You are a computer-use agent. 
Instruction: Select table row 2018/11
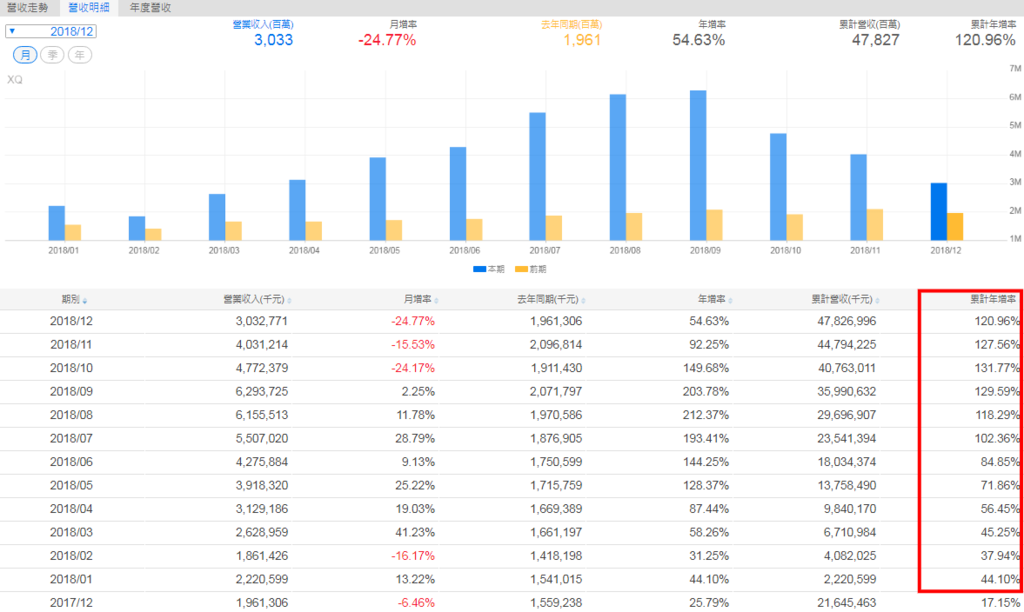point(512,345)
